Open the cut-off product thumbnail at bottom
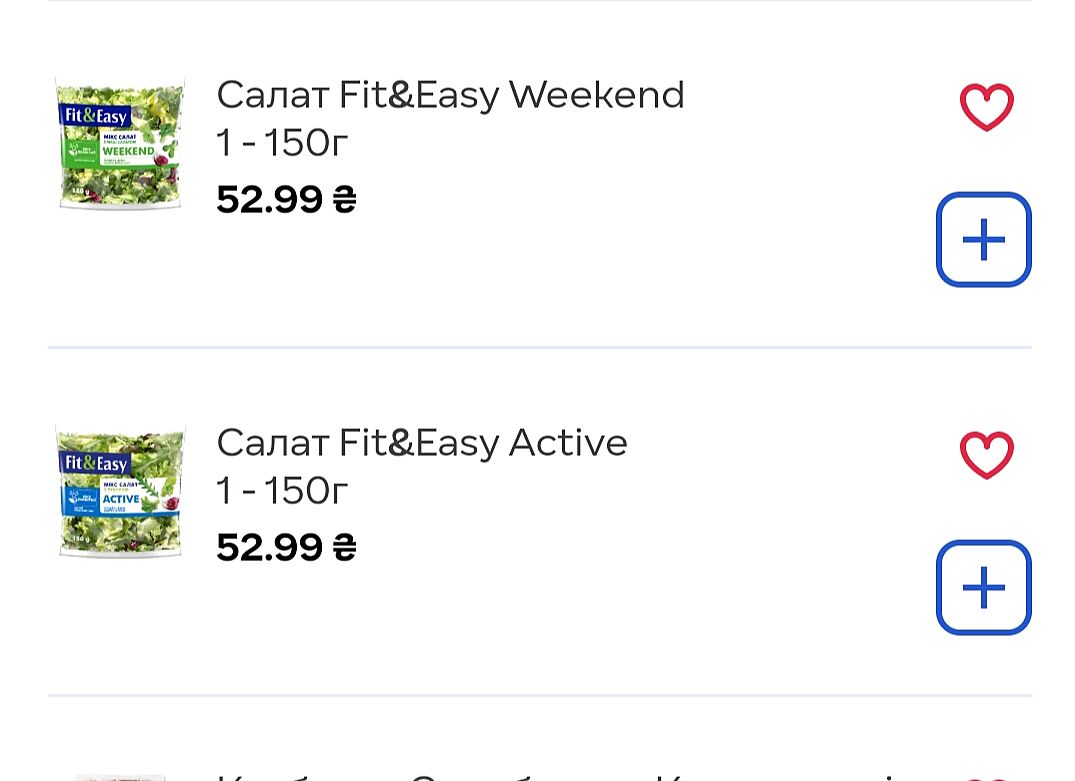 coord(120,777)
